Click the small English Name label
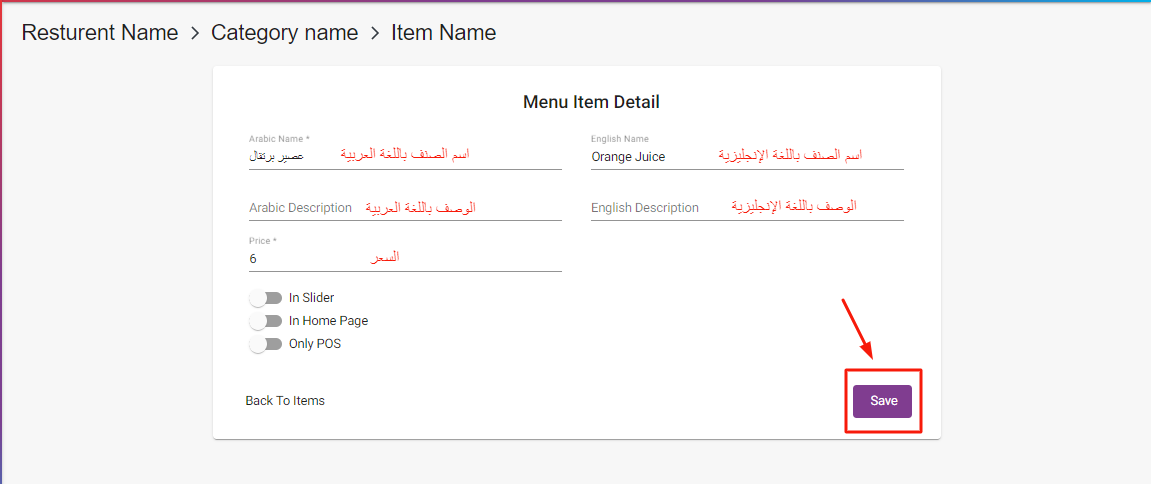Image resolution: width=1151 pixels, height=484 pixels. tap(619, 139)
